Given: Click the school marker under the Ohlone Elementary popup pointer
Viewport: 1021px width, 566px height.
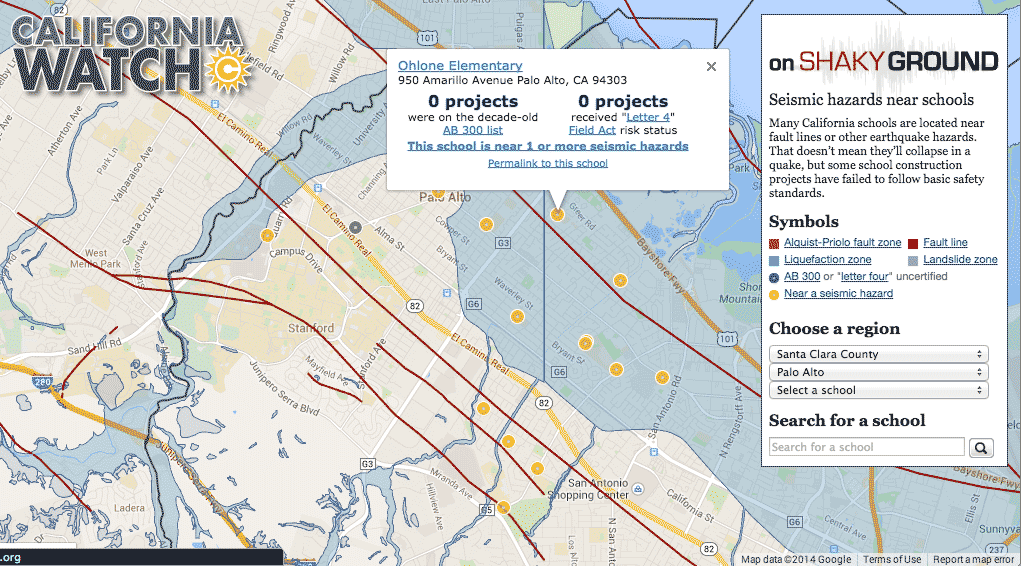Looking at the screenshot, I should pos(557,214).
